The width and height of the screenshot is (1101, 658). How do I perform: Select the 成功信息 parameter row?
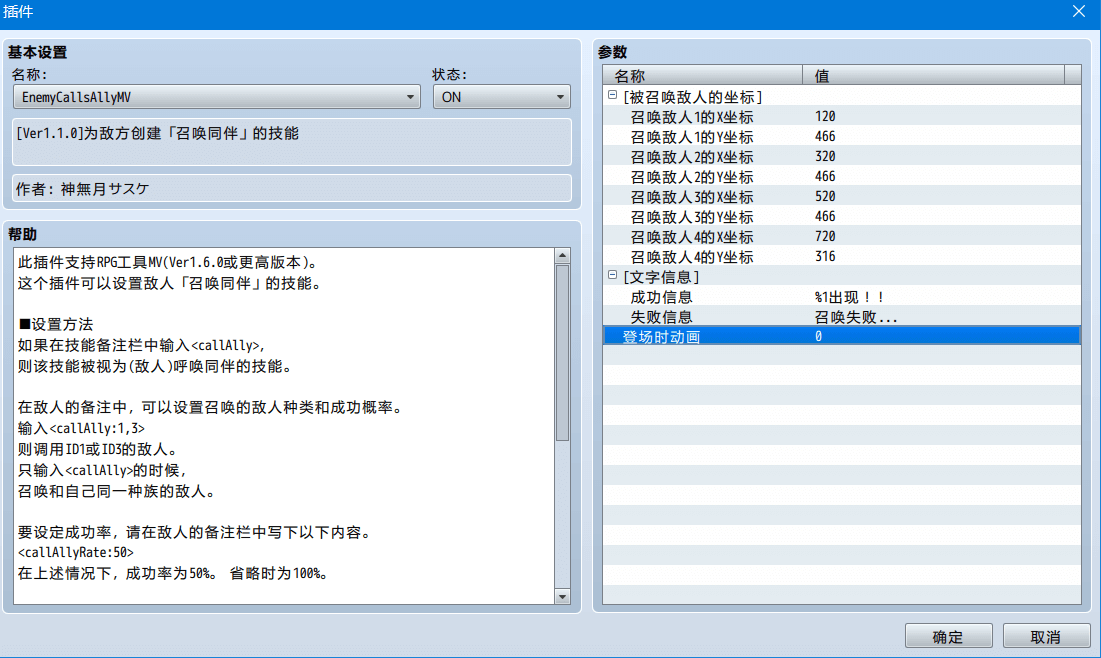841,297
